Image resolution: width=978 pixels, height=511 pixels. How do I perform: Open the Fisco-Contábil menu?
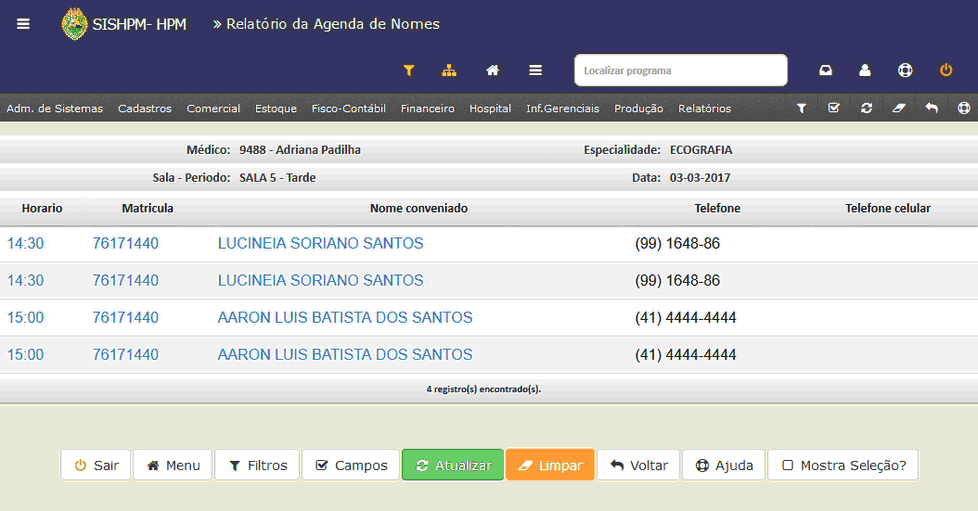coord(349,109)
